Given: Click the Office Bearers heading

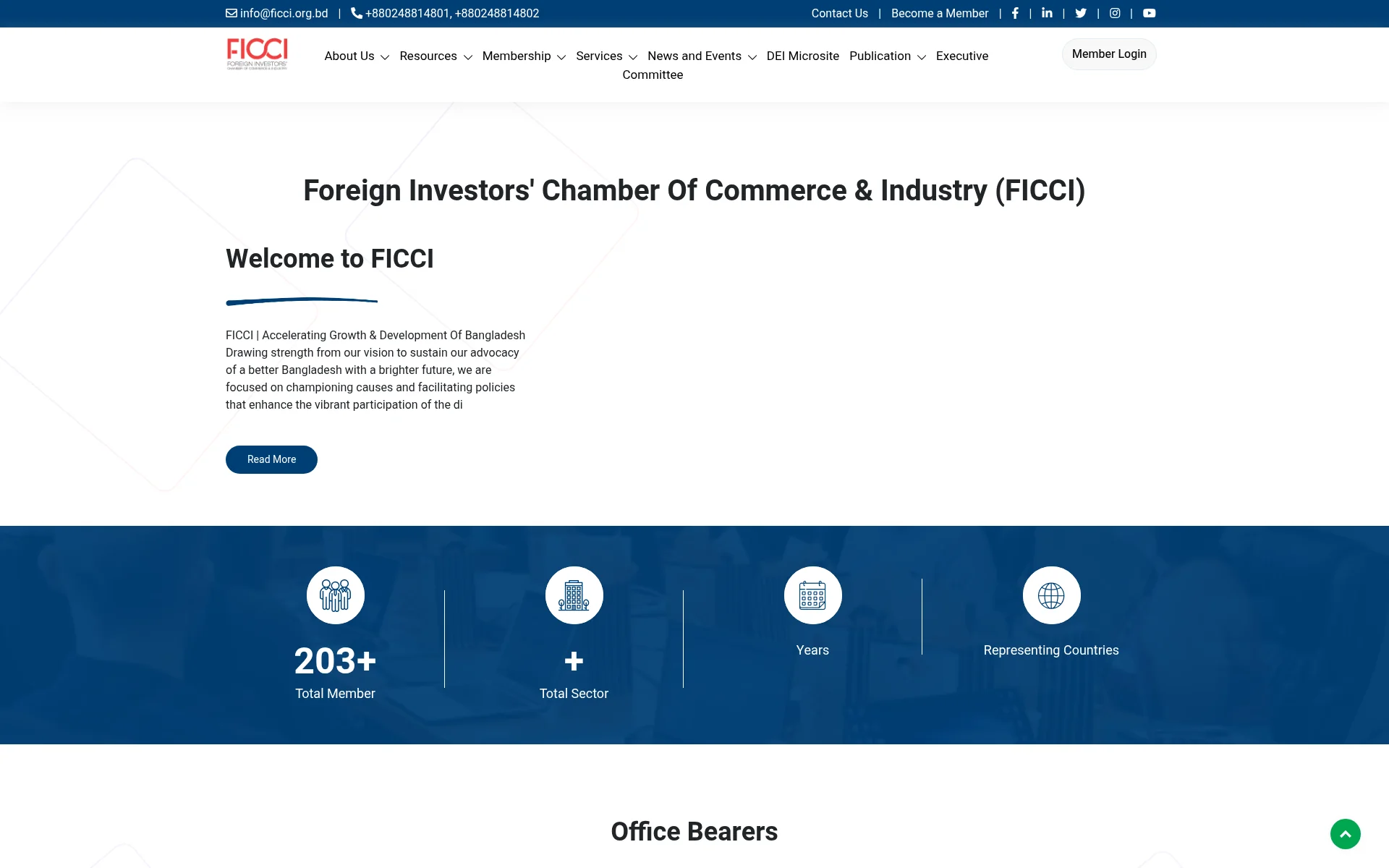Looking at the screenshot, I should [694, 832].
